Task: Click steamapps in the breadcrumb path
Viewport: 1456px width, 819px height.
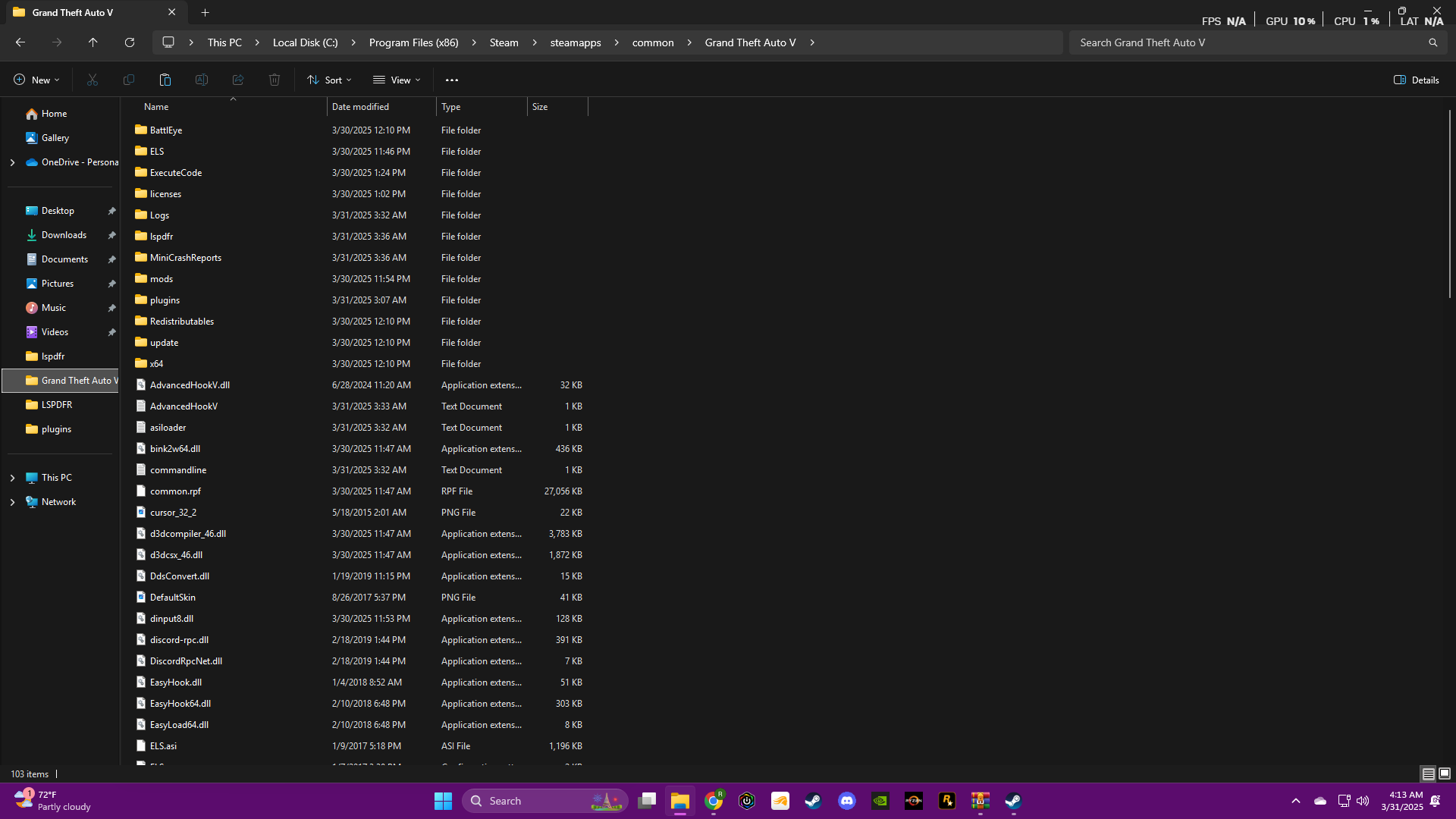Action: [x=575, y=42]
